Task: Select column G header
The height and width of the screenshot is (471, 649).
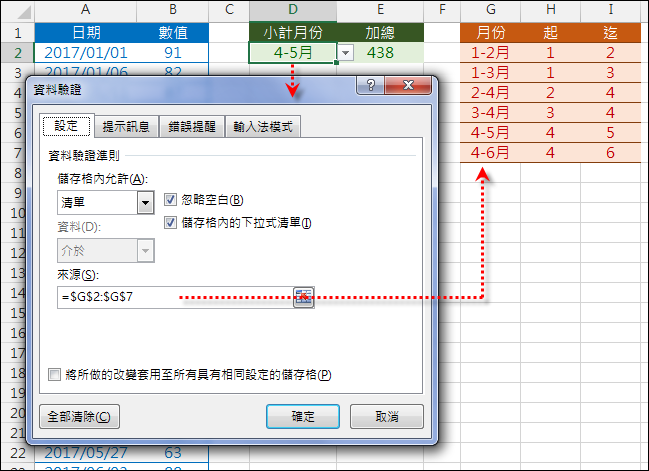Action: click(x=490, y=10)
